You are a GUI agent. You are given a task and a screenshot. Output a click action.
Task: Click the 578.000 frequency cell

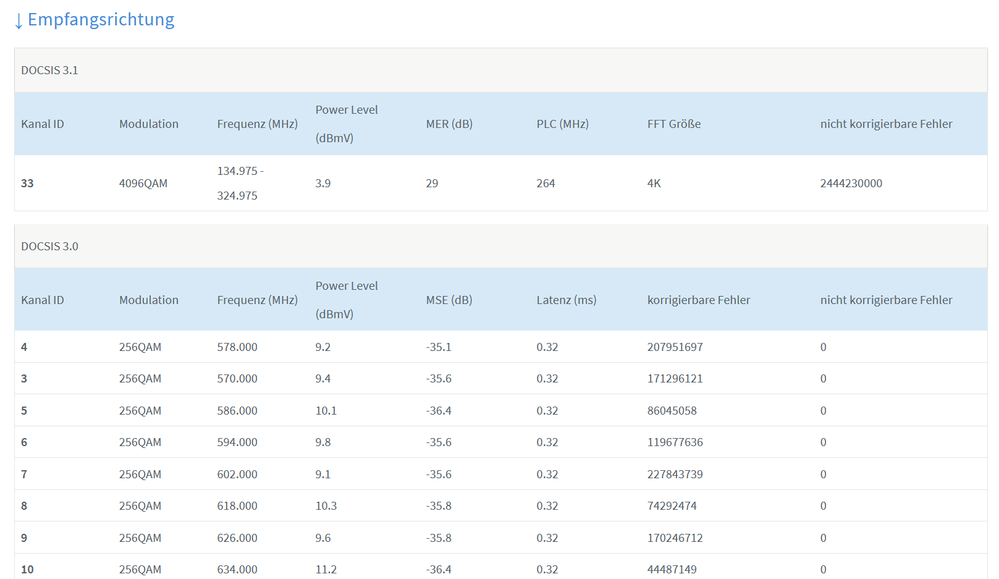point(237,347)
